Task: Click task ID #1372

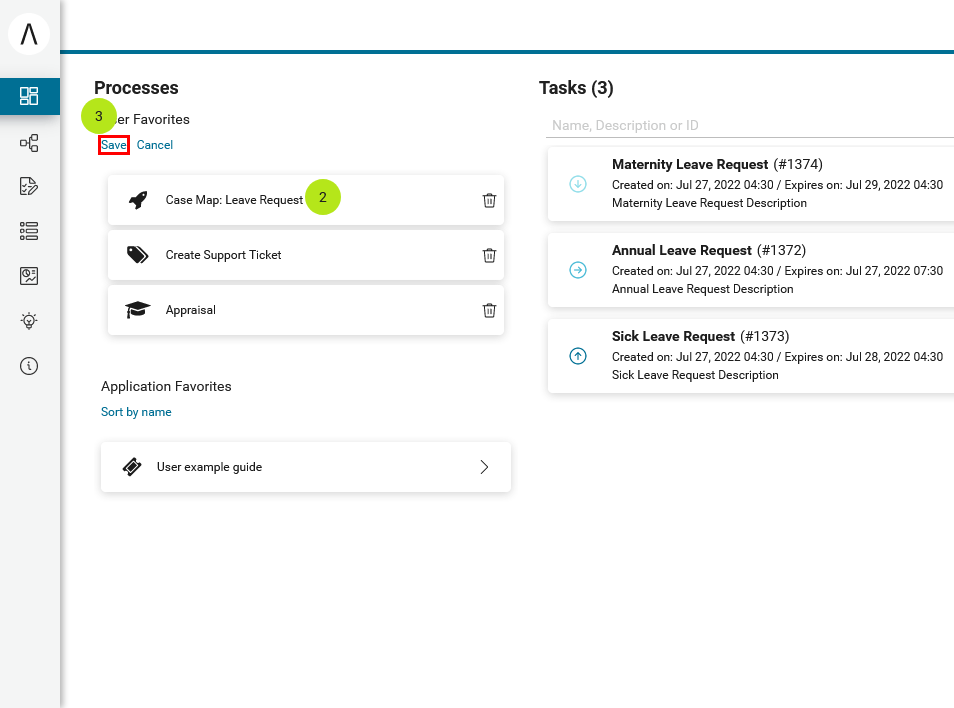Action: pyautogui.click(x=782, y=250)
